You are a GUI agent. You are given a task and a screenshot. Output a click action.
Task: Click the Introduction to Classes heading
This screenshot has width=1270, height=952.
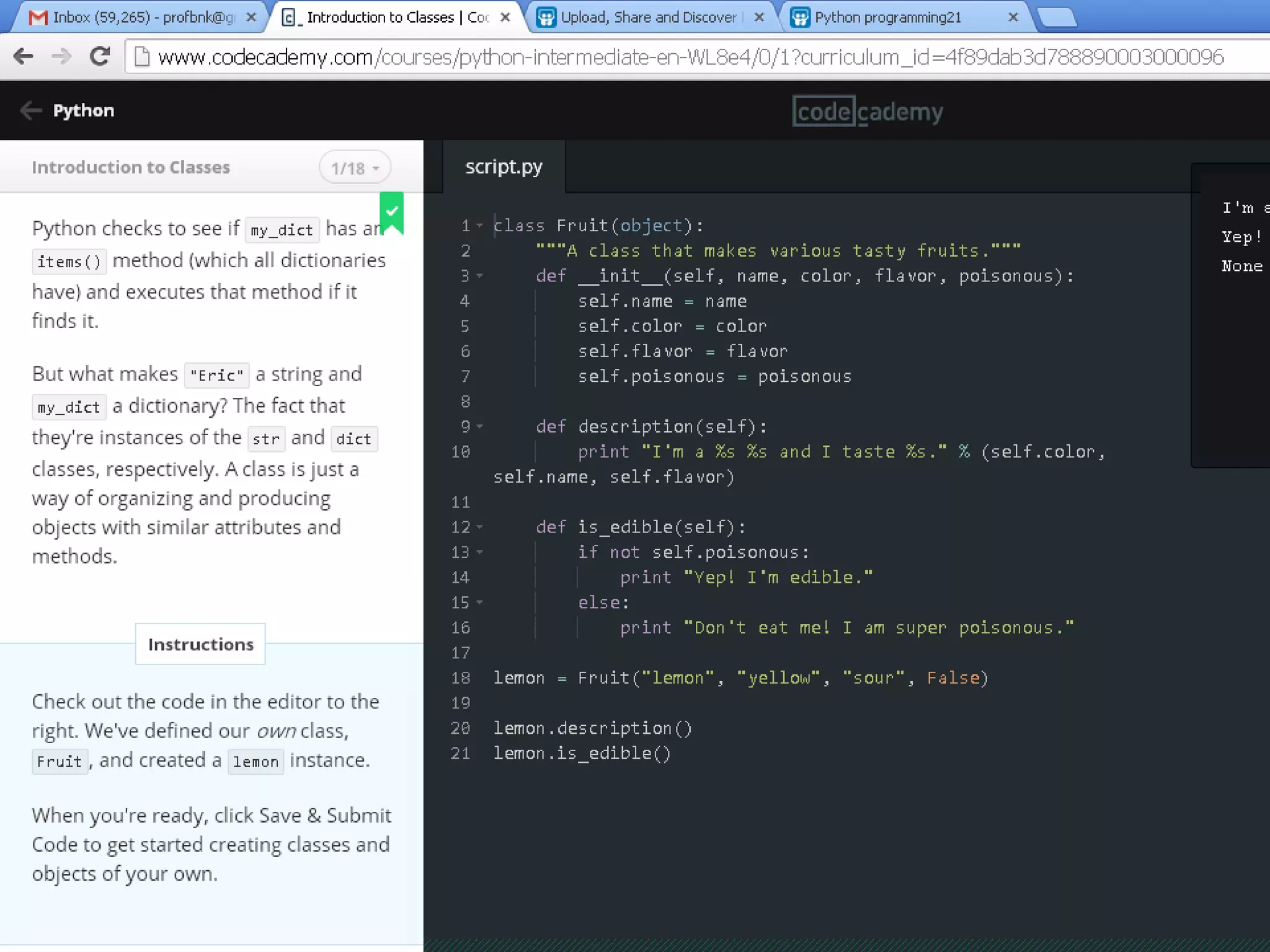pyautogui.click(x=131, y=167)
